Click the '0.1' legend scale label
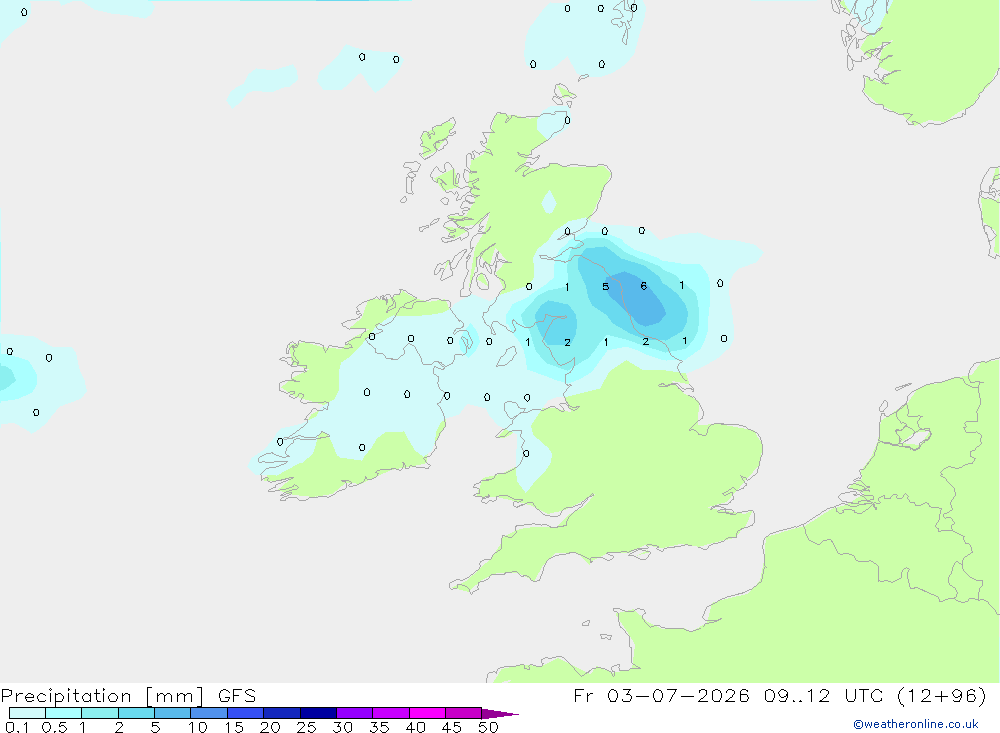Screen dimensions: 1000x733 17,727
